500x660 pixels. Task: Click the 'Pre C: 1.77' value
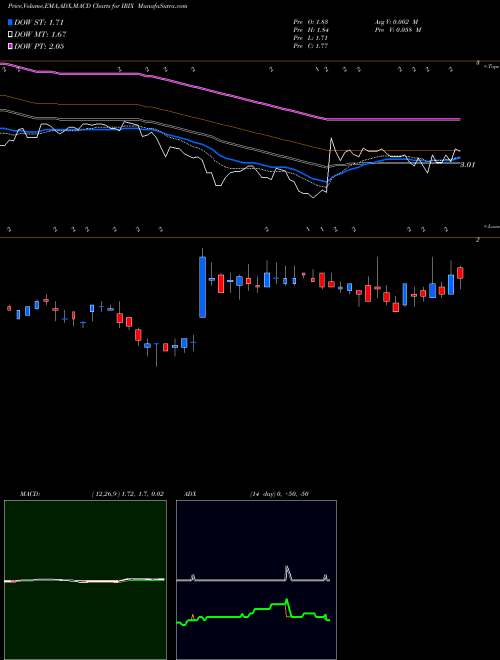pyautogui.click(x=311, y=46)
